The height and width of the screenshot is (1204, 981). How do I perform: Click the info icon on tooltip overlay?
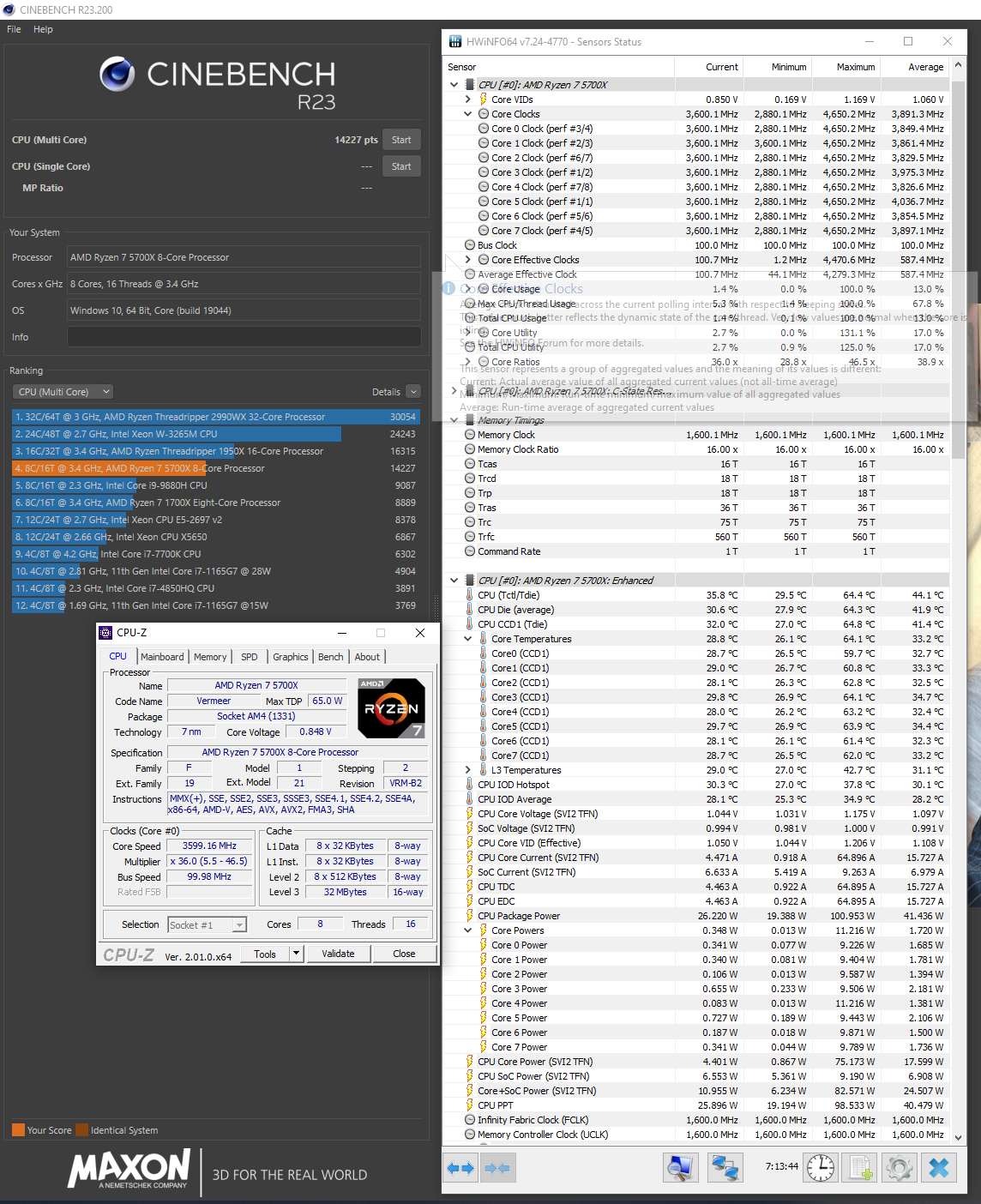pos(448,289)
